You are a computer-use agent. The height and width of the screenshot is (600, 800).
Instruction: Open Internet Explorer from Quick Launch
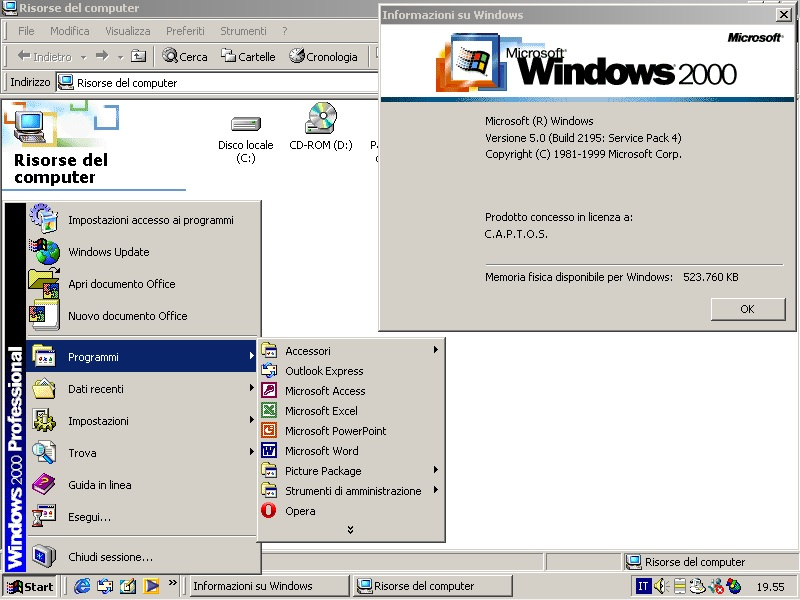82,586
